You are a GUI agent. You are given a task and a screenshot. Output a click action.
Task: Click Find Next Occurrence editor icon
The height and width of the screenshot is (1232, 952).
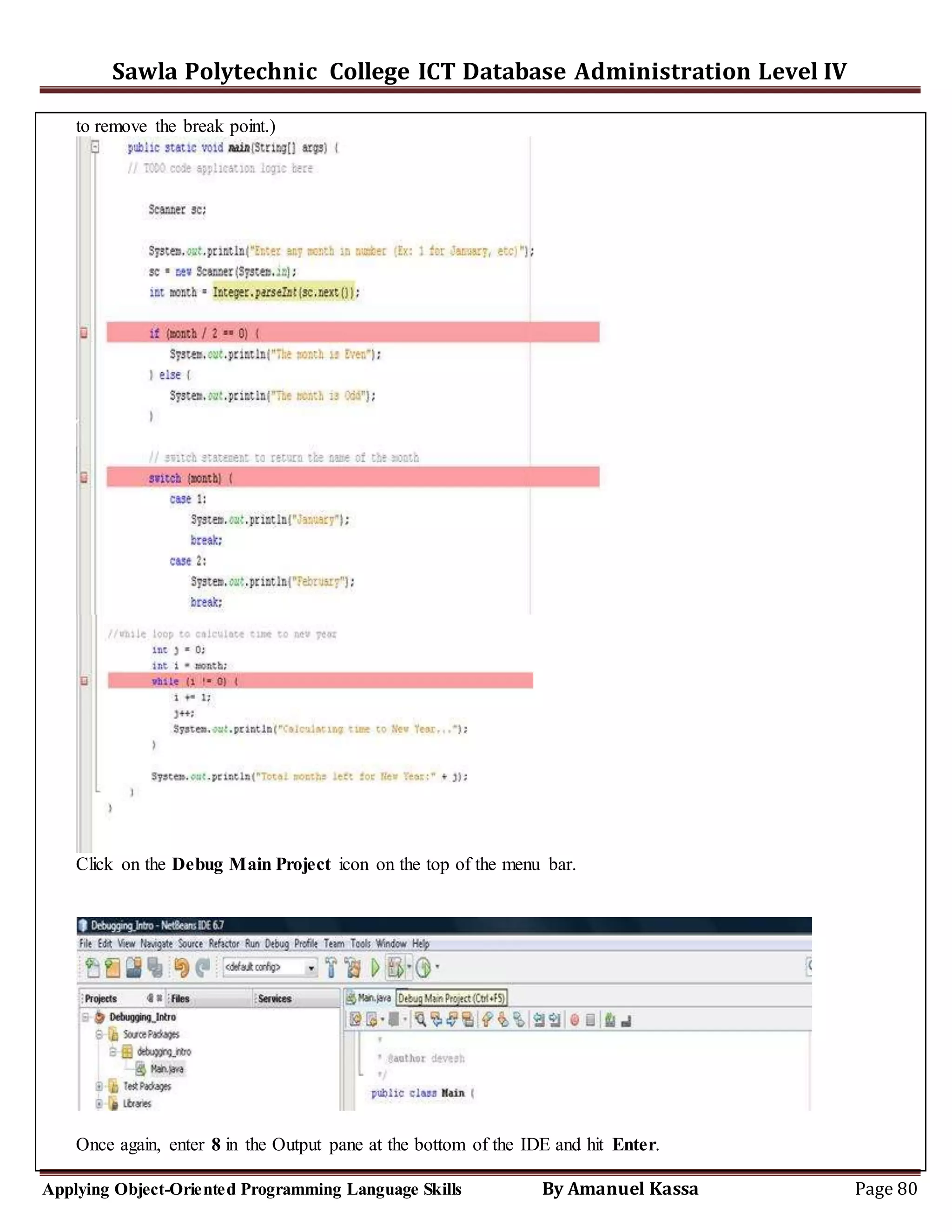click(x=452, y=1020)
